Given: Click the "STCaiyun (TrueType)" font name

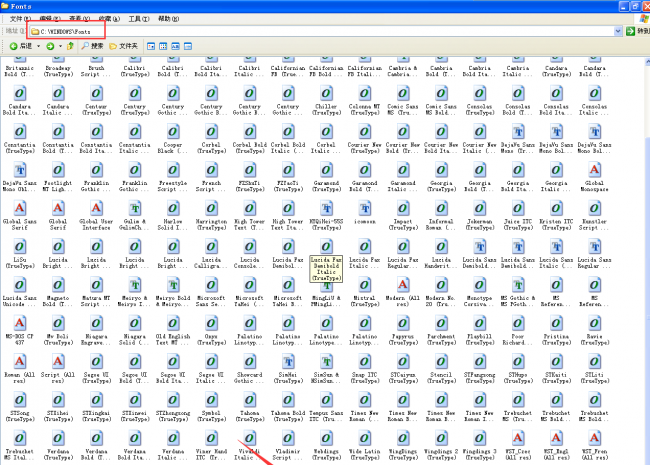Looking at the screenshot, I should coord(403,378).
